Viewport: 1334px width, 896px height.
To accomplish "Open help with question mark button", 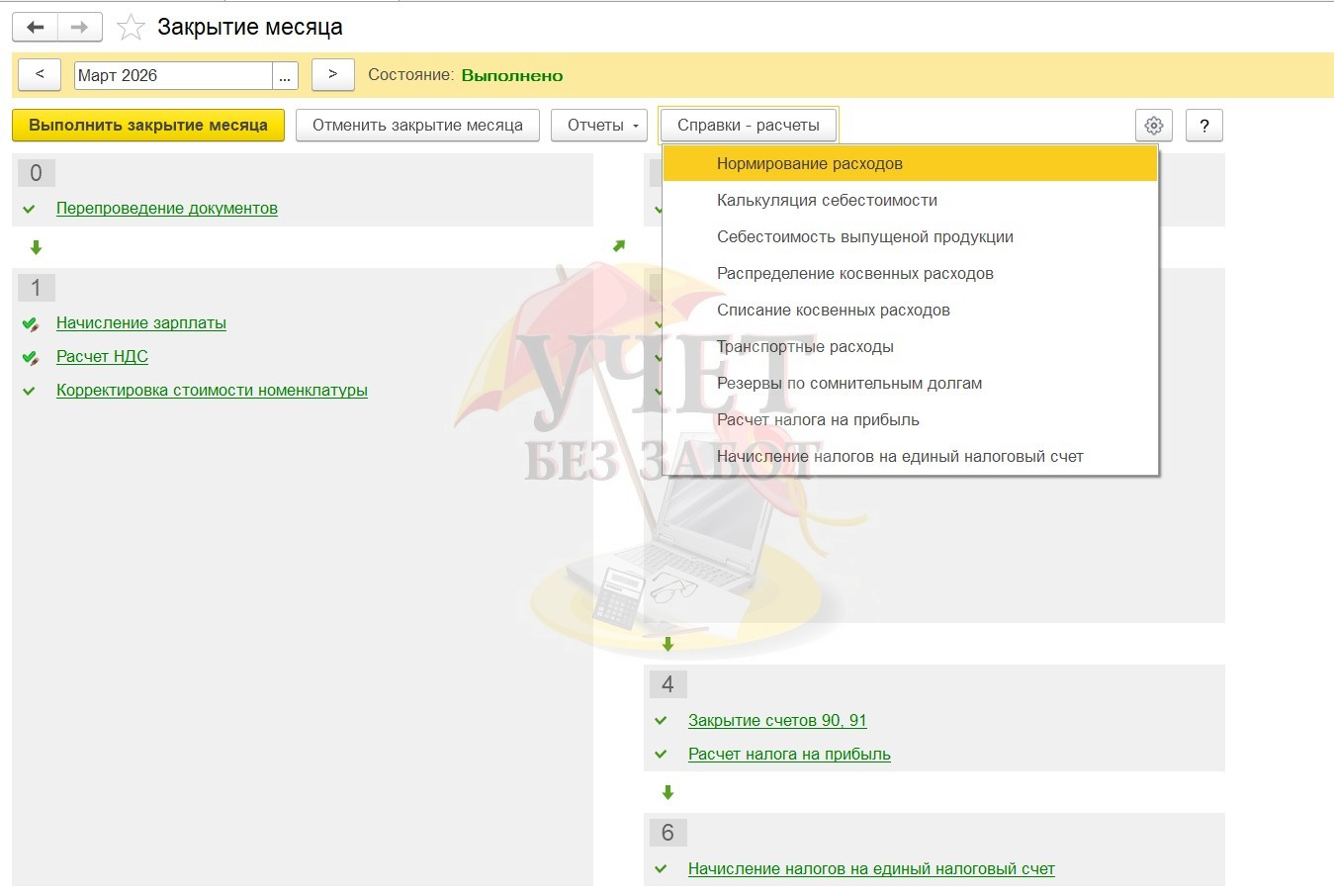I will (1203, 126).
